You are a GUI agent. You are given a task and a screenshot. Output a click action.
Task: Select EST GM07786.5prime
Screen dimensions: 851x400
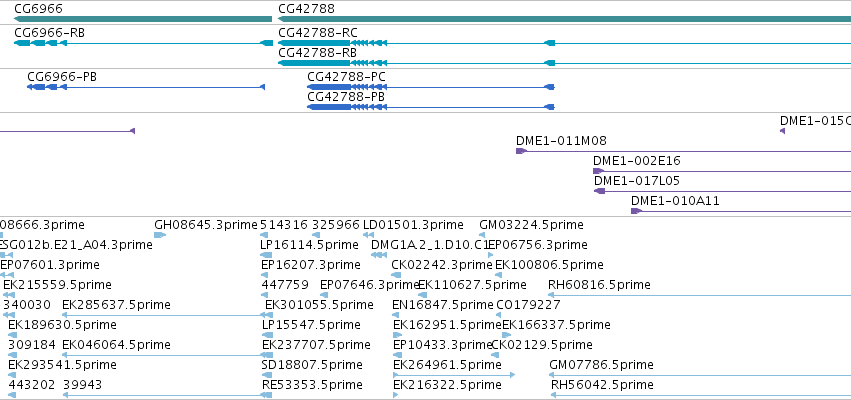[x=601, y=366]
